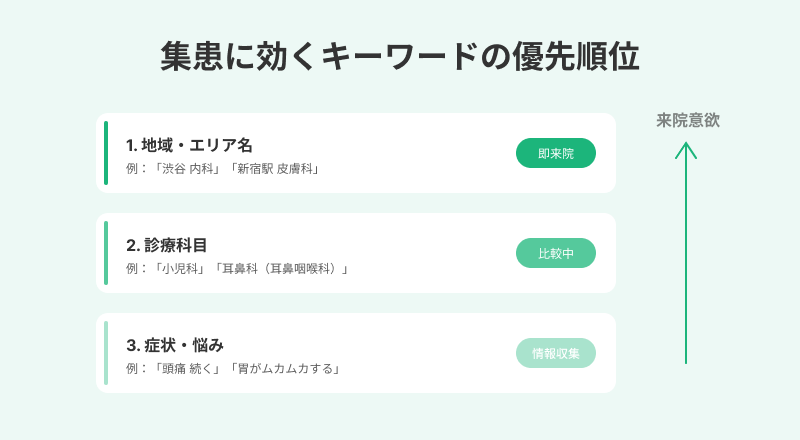Select the 比較中 badge
The height and width of the screenshot is (440, 800).
pyautogui.click(x=556, y=253)
